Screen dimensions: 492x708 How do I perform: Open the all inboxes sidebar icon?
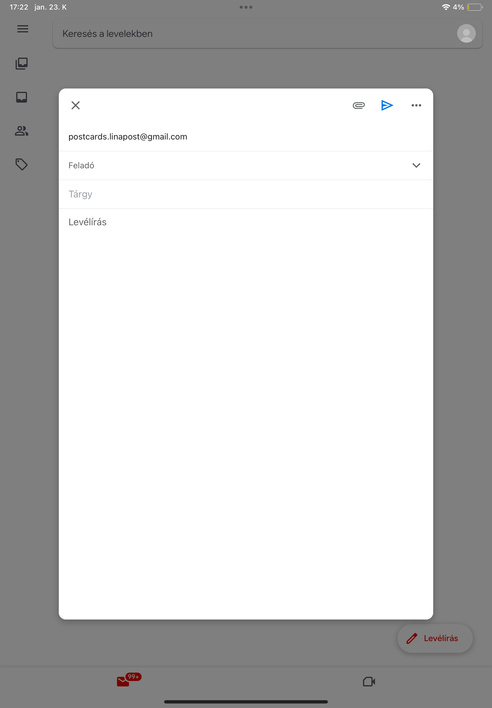click(x=22, y=63)
